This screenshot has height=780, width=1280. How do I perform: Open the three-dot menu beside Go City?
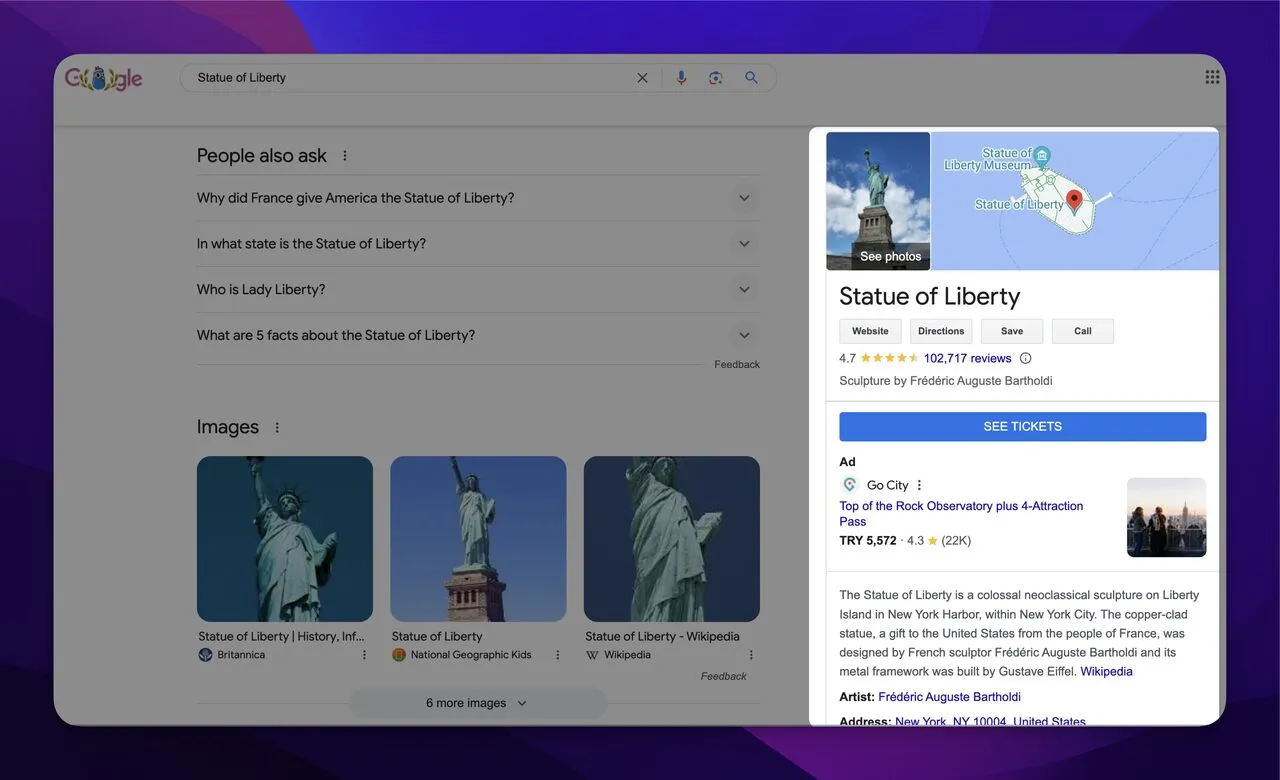point(919,485)
